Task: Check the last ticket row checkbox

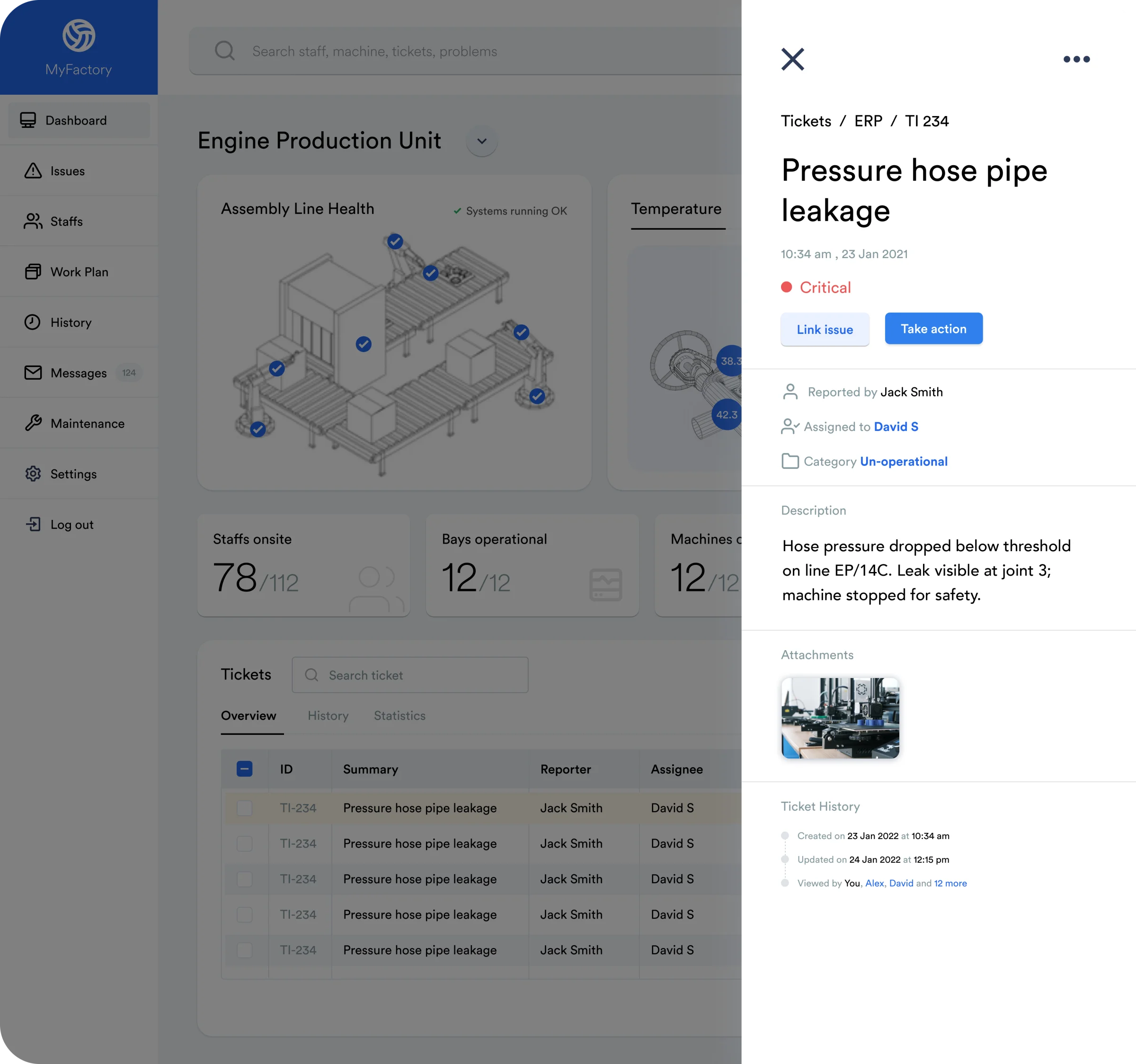Action: (x=245, y=950)
